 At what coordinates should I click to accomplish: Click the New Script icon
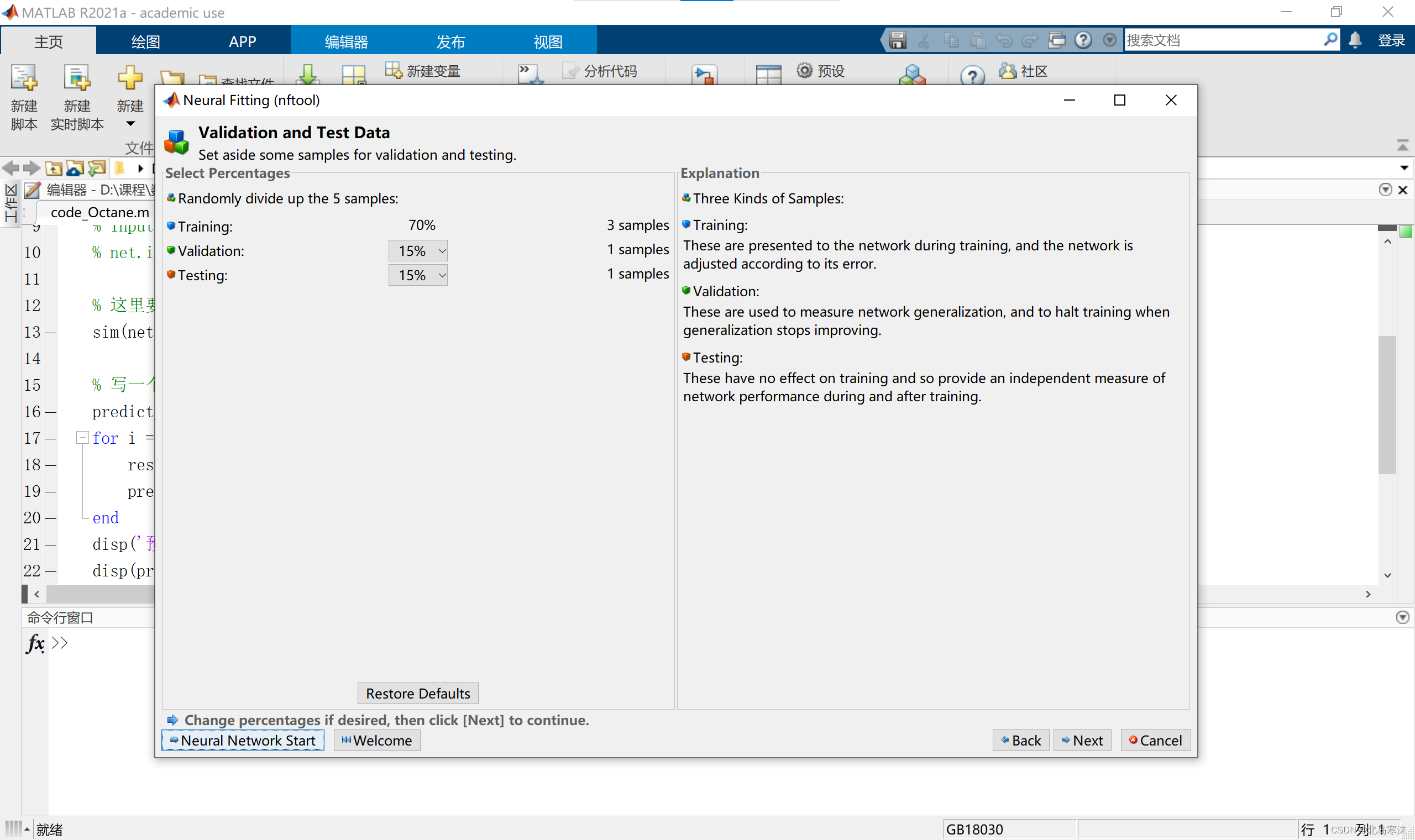coord(24,78)
